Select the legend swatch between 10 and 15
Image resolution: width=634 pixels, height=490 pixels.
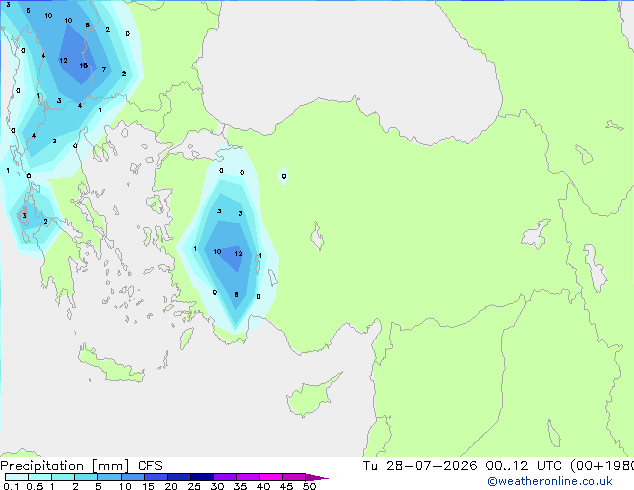[132, 477]
